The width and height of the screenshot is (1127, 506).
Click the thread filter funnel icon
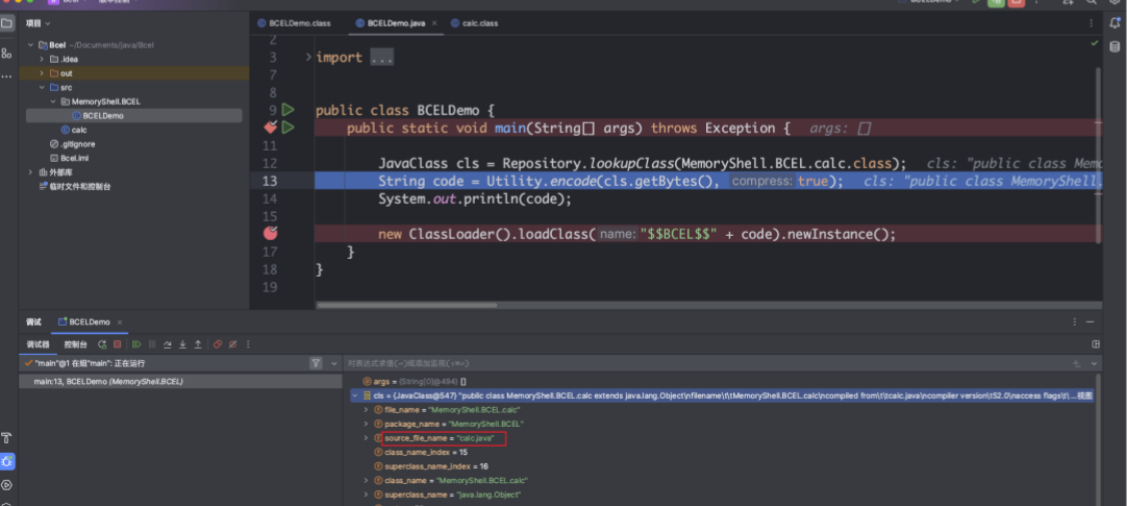point(316,364)
